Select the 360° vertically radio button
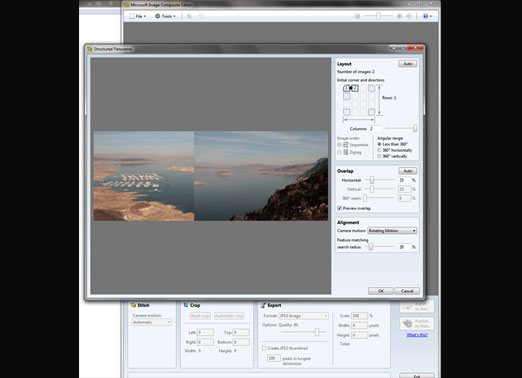Screen dimensions: 522x378 [379, 156]
